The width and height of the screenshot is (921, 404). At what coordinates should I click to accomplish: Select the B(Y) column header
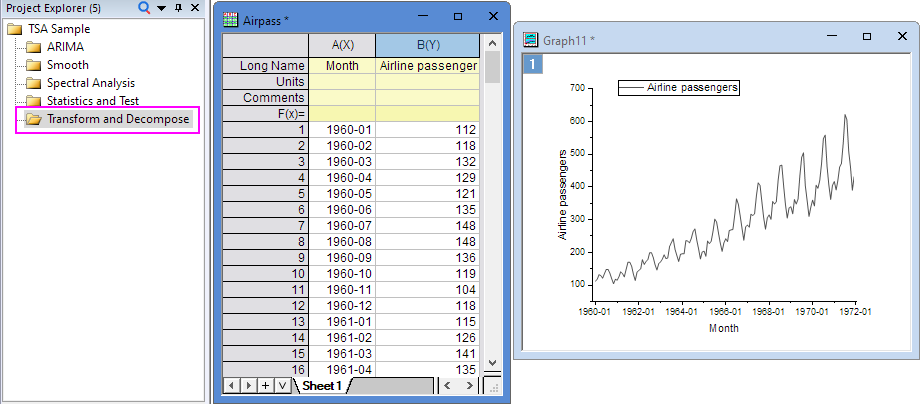point(427,45)
